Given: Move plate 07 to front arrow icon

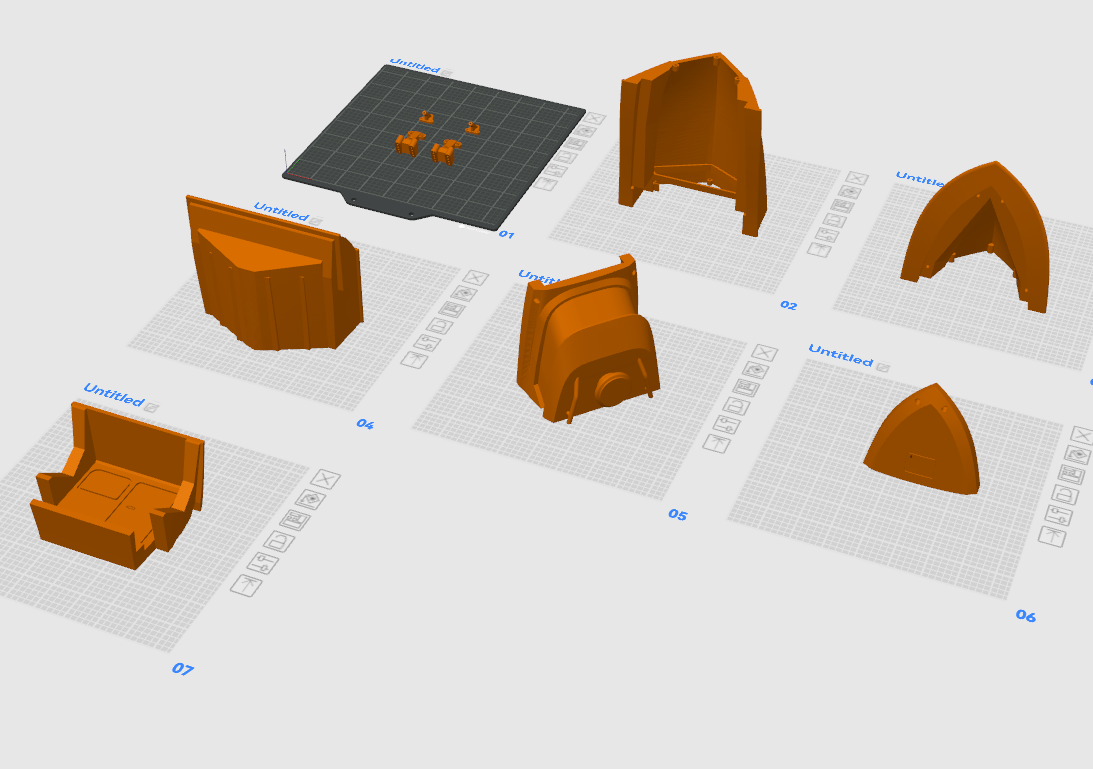Looking at the screenshot, I should tap(246, 586).
